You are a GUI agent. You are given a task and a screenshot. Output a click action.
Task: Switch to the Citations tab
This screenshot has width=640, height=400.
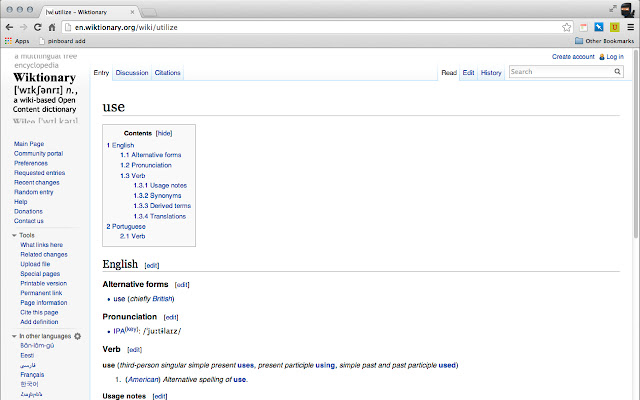(x=167, y=73)
